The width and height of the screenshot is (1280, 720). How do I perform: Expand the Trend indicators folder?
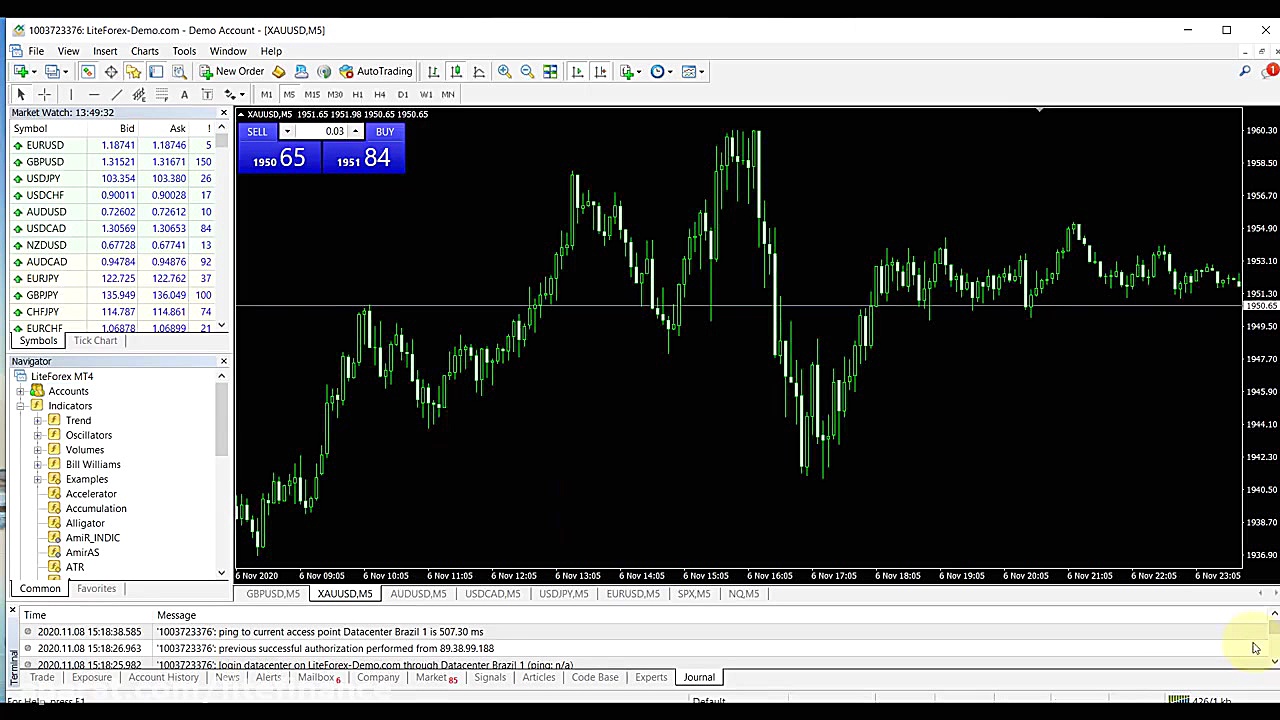pos(38,421)
